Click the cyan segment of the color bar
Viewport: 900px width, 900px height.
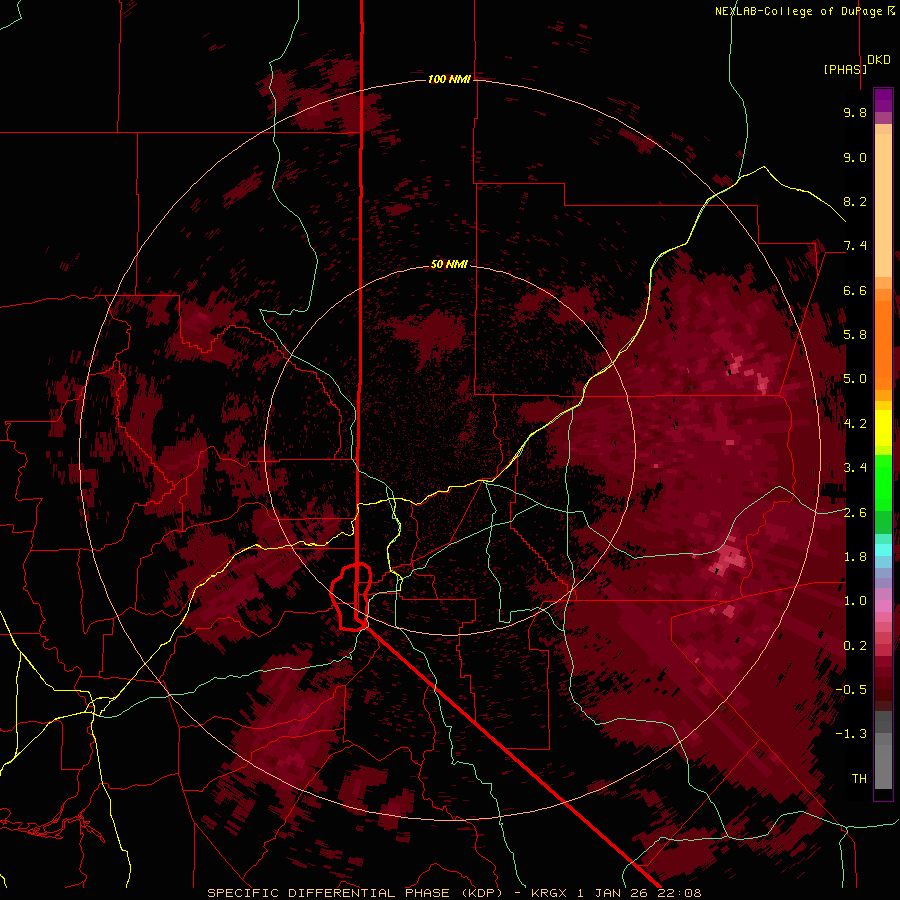(883, 549)
